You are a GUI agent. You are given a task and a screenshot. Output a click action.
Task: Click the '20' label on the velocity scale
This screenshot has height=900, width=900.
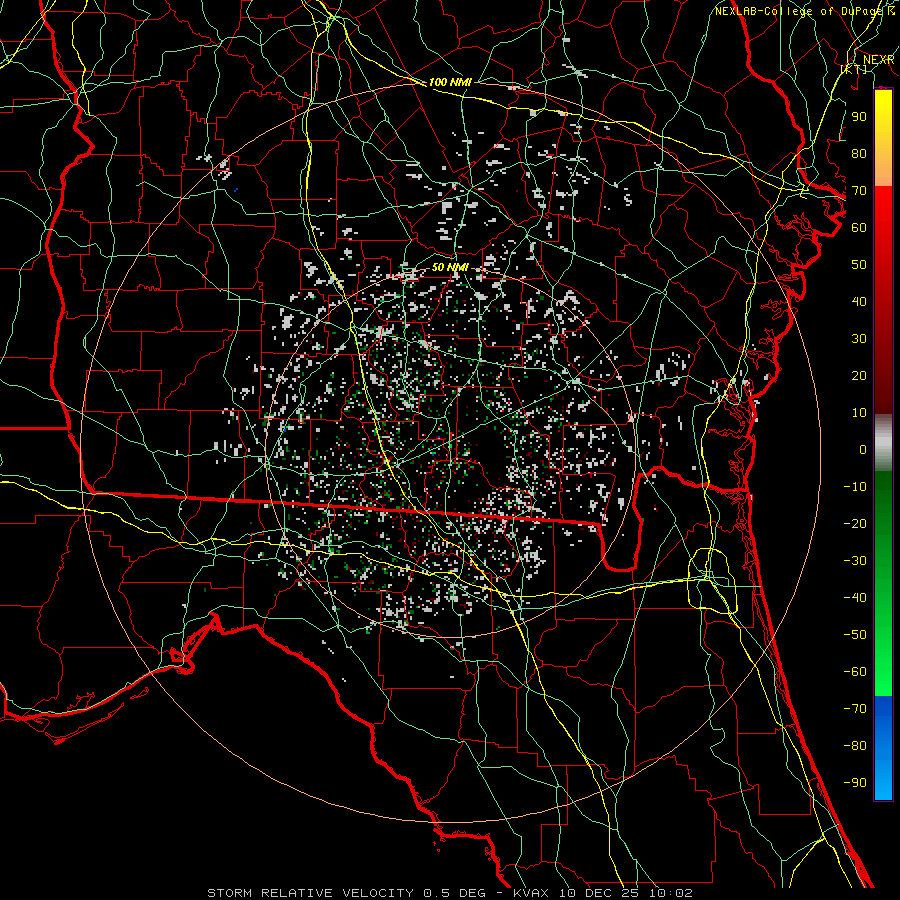point(859,376)
